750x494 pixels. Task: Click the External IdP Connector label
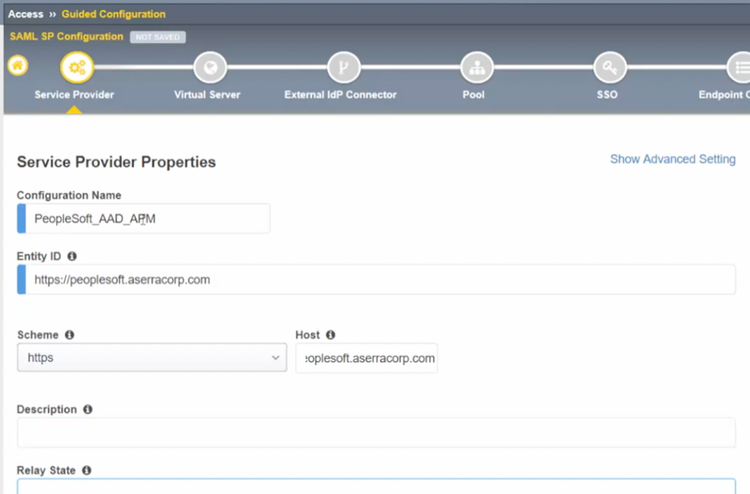point(341,95)
